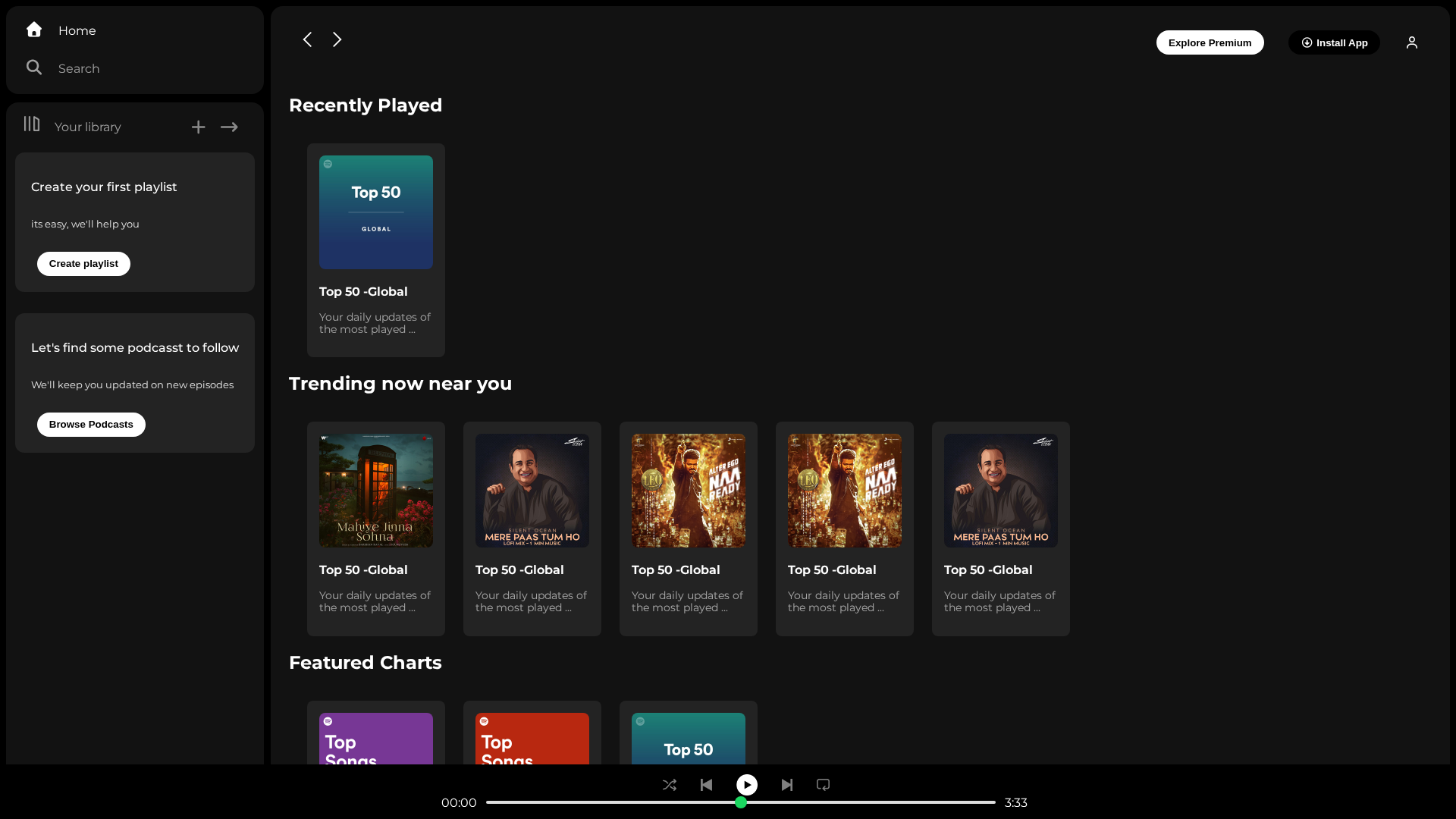1456x819 pixels.
Task: Click the green playback position knob
Action: 741,802
